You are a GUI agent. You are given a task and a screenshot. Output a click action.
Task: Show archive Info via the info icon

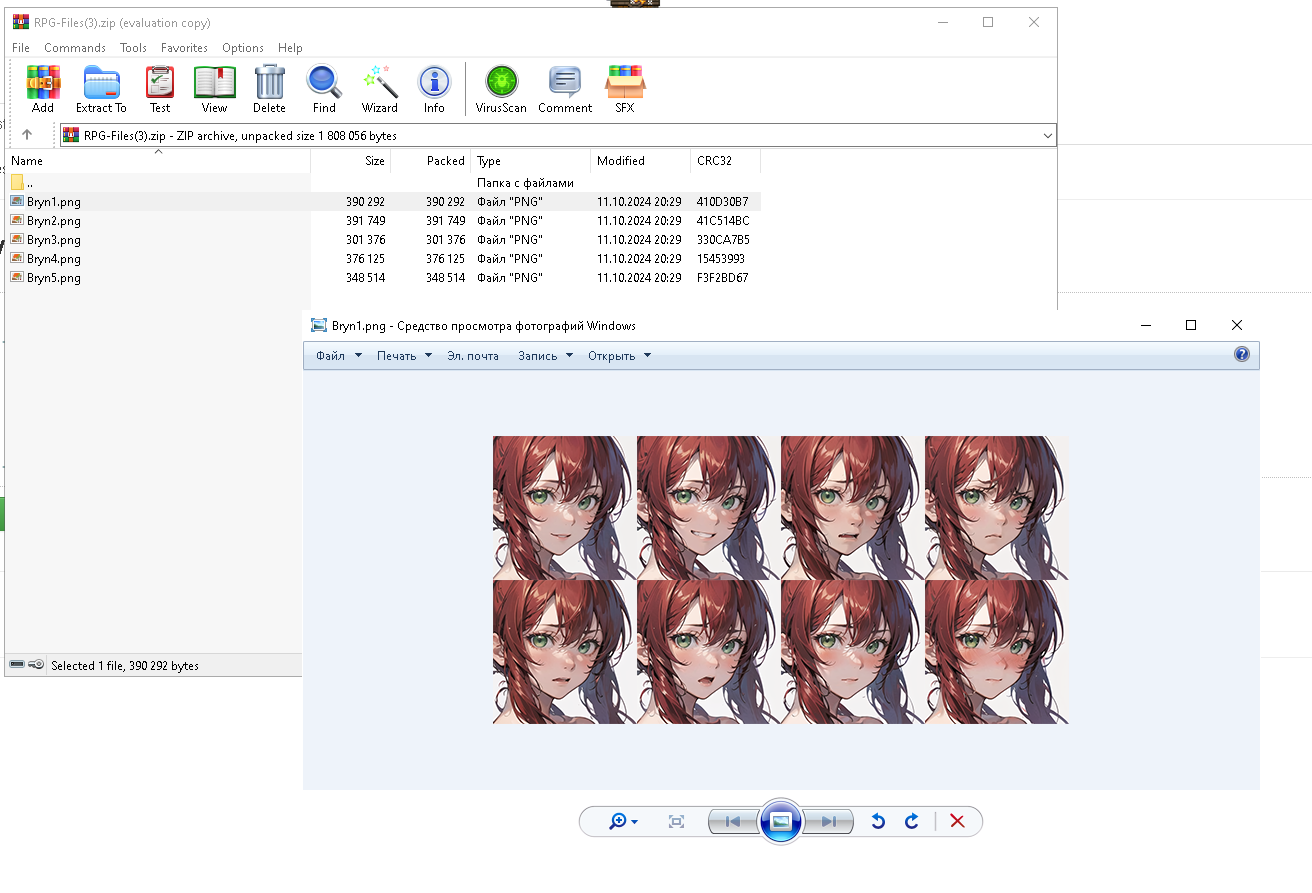pos(434,88)
